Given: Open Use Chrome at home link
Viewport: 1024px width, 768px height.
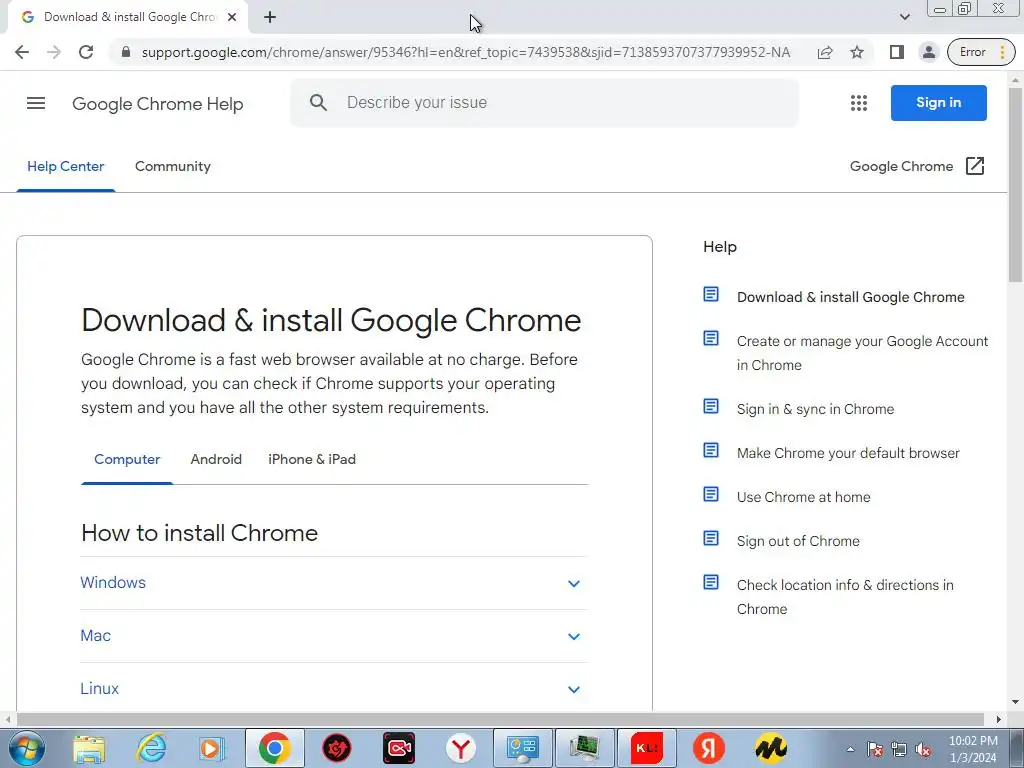Looking at the screenshot, I should pos(803,497).
